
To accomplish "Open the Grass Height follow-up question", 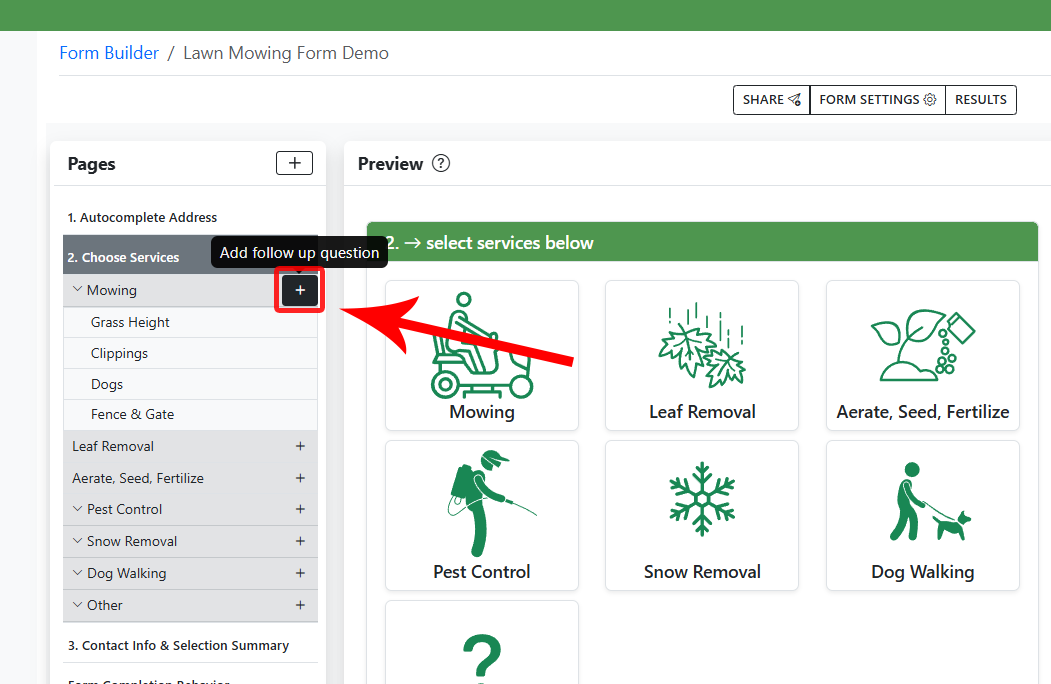I will click(x=190, y=323).
